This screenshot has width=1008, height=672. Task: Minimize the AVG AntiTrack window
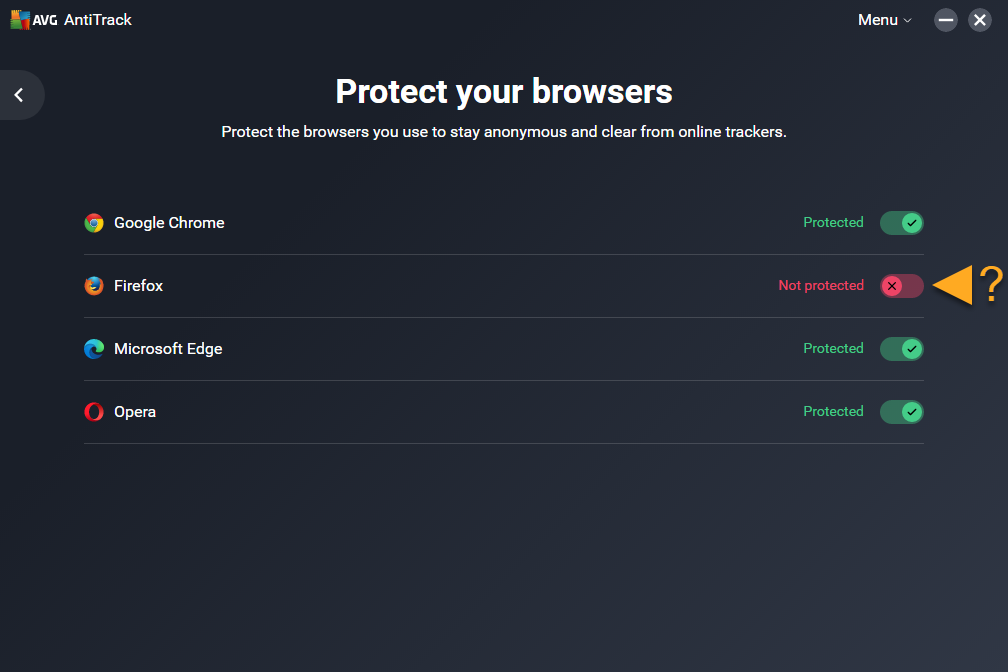click(x=946, y=20)
